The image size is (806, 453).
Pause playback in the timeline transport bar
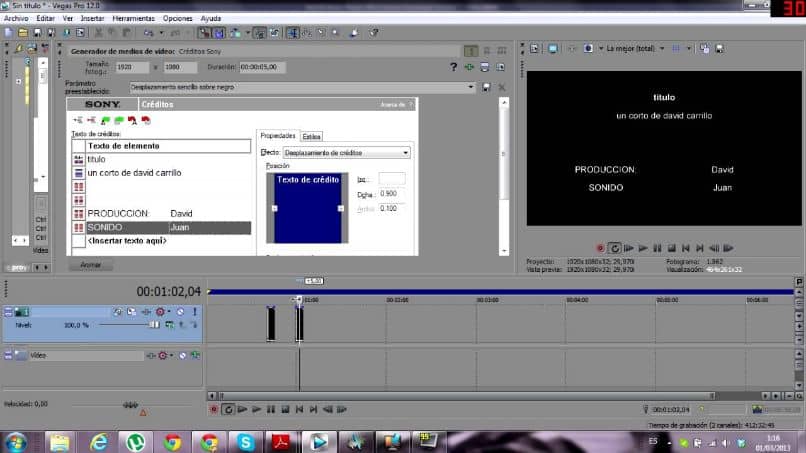[270, 409]
